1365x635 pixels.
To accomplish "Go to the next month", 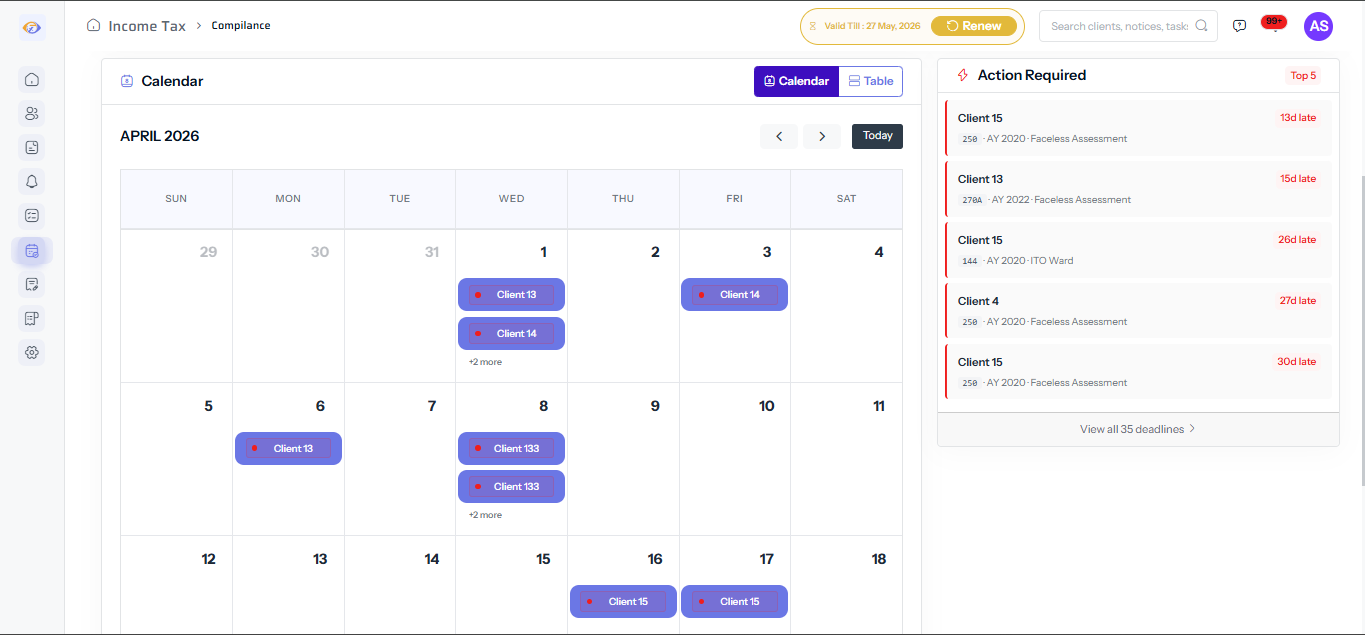I will (x=822, y=136).
